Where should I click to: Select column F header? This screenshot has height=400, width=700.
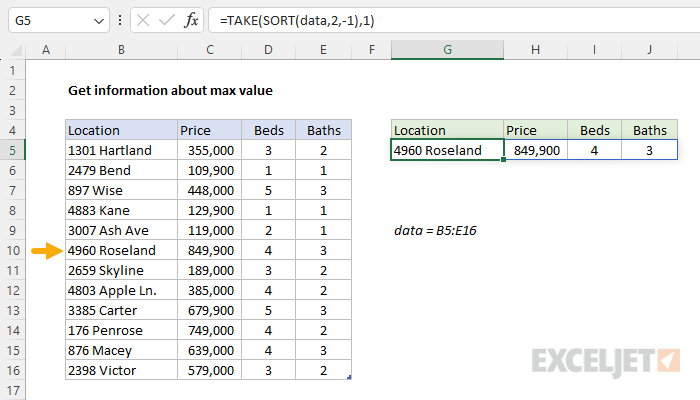point(371,50)
